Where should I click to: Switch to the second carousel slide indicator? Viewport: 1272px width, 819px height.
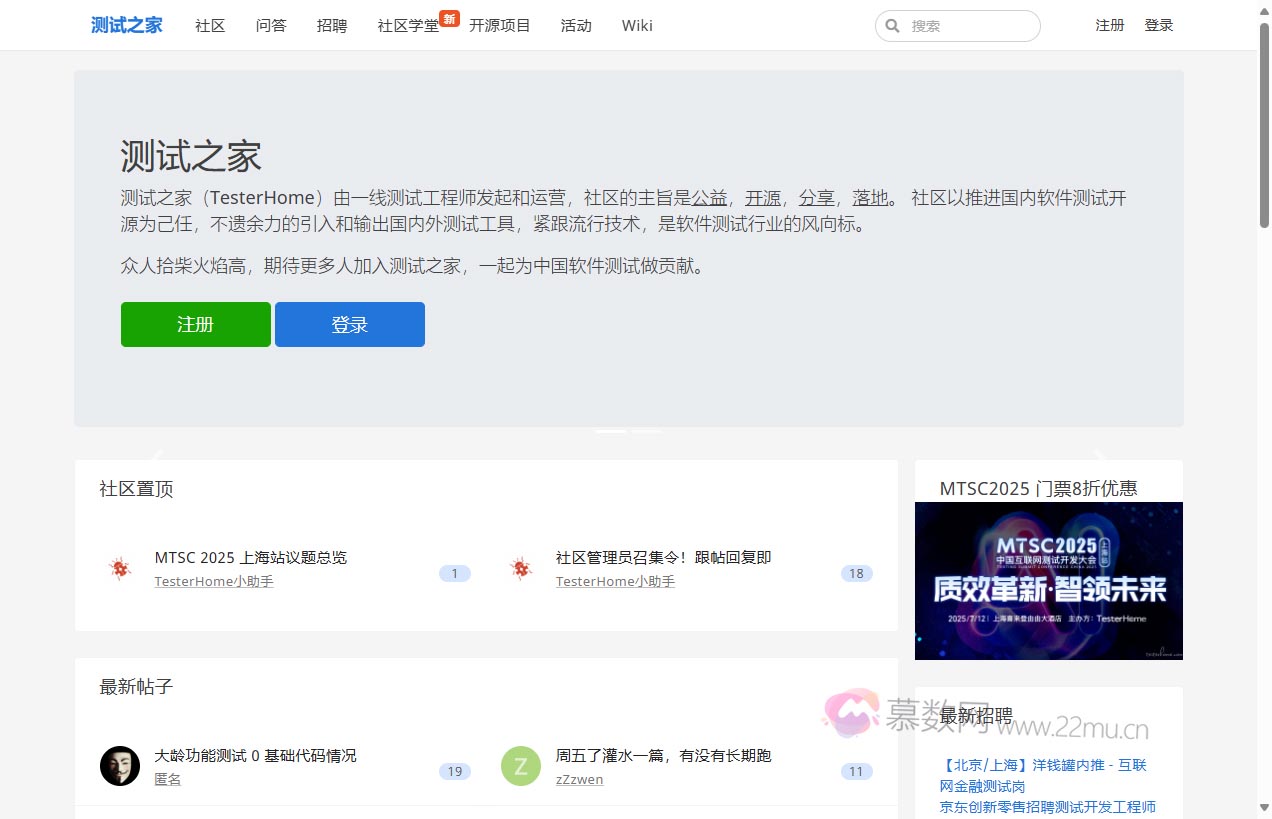click(x=646, y=431)
